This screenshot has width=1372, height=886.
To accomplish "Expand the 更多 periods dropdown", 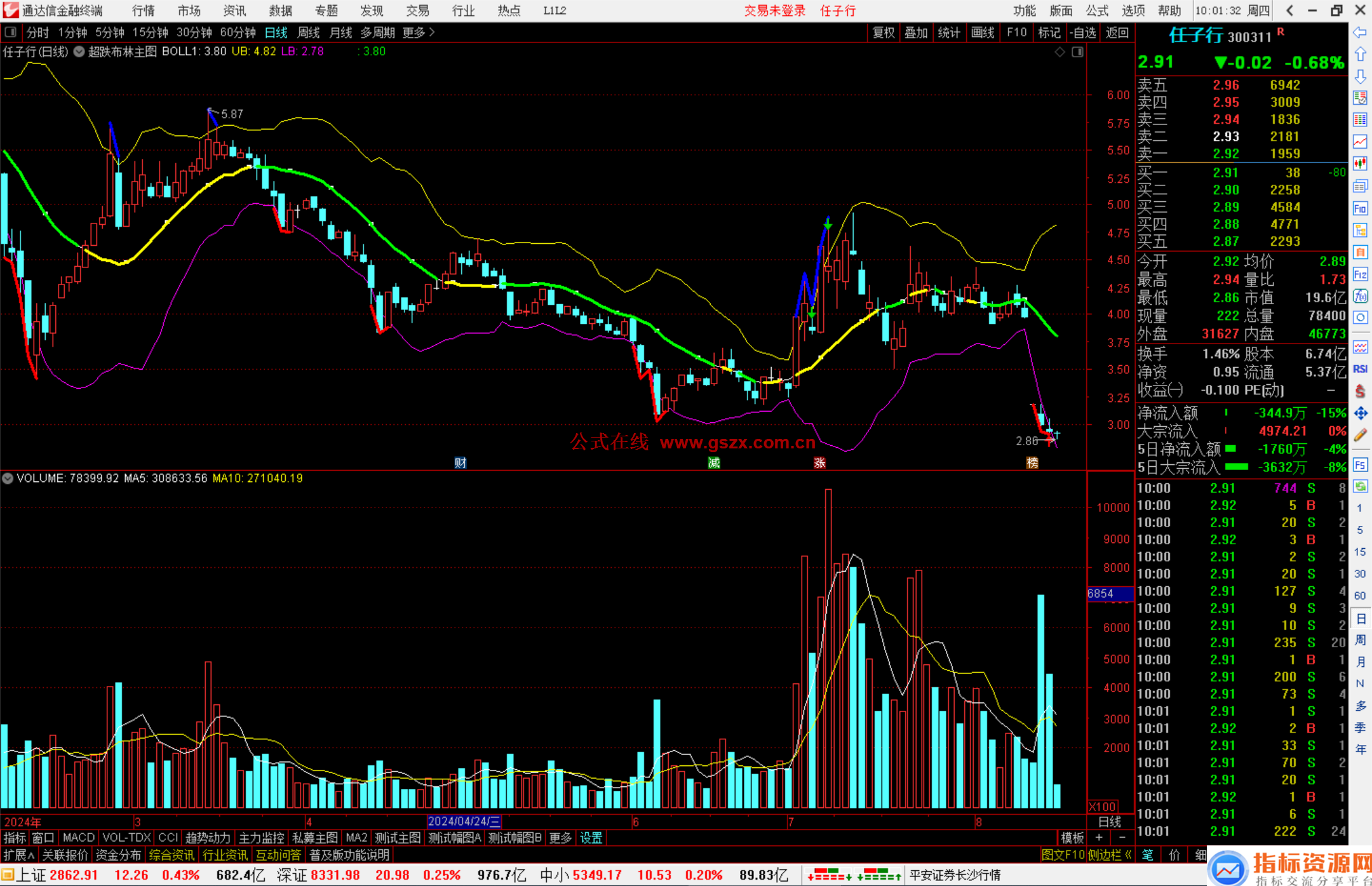I will click(419, 32).
